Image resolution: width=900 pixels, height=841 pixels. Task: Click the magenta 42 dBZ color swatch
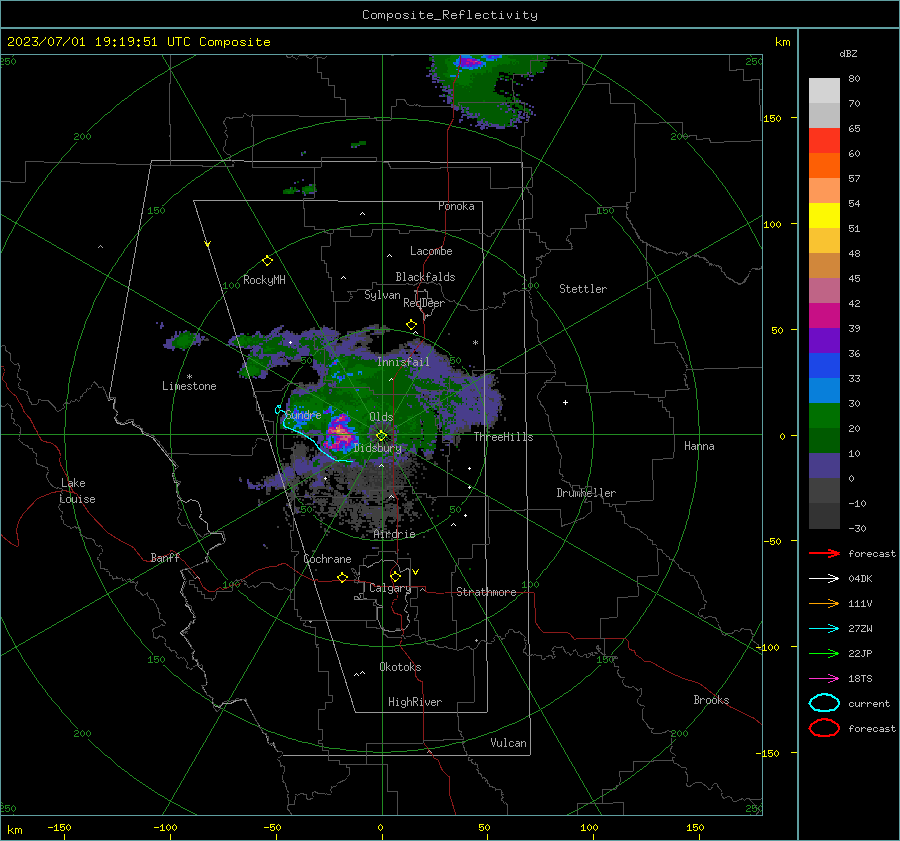click(824, 315)
